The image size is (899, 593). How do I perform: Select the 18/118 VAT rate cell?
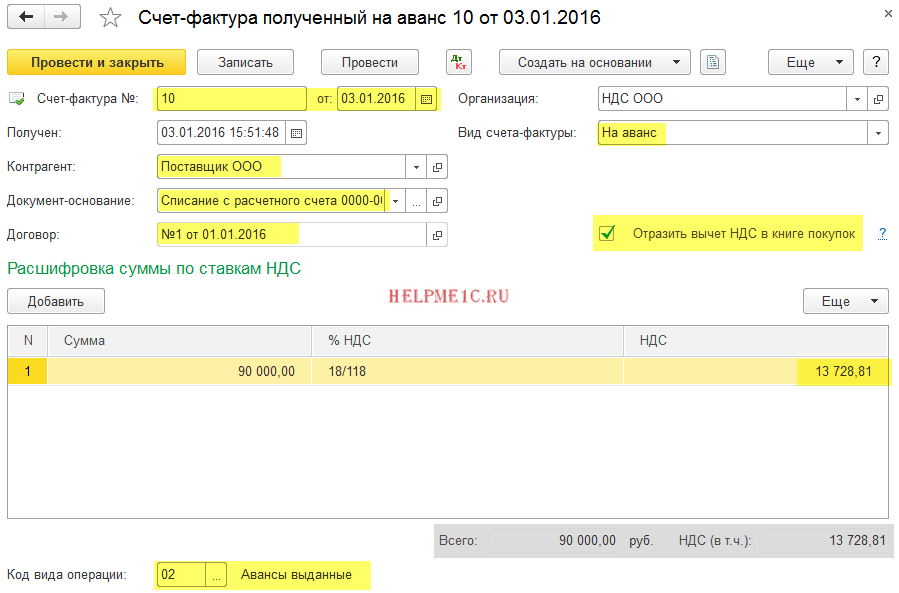tap(467, 372)
